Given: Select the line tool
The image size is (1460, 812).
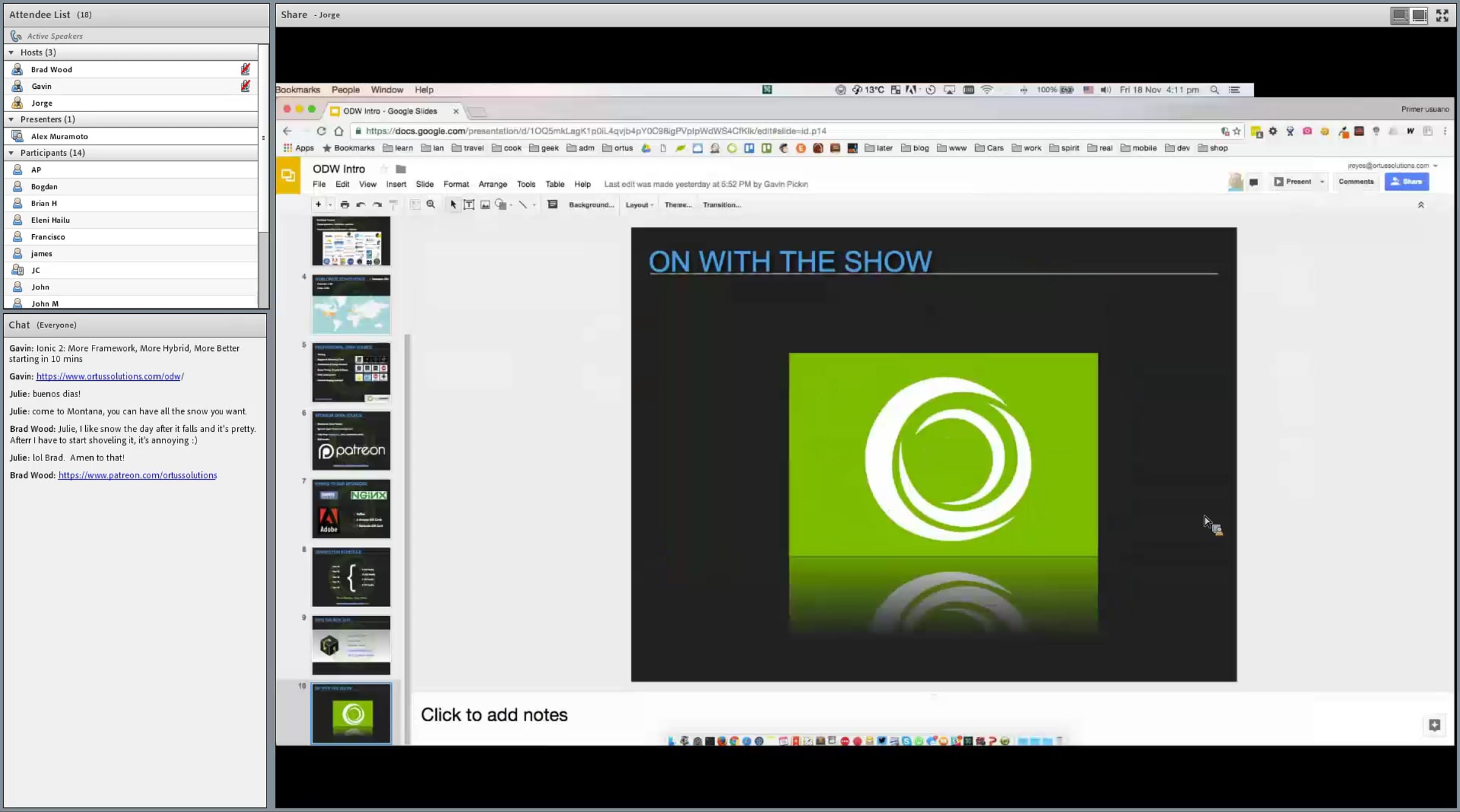Looking at the screenshot, I should click(x=523, y=204).
